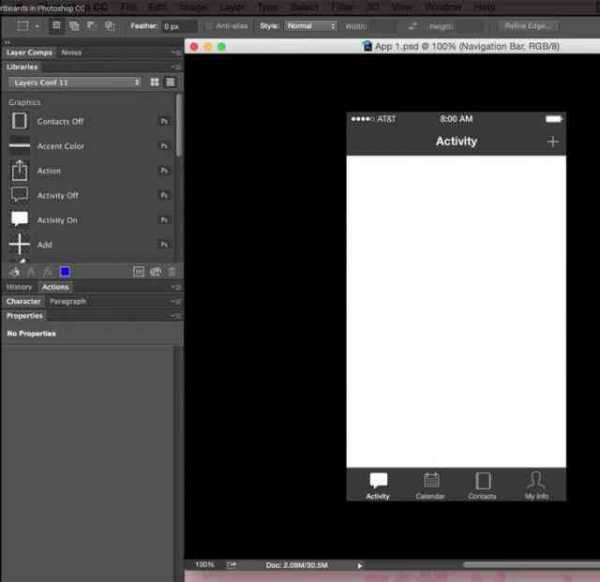Viewport: 600px width, 582px height.
Task: Open the Character panel tab
Action: (x=23, y=301)
